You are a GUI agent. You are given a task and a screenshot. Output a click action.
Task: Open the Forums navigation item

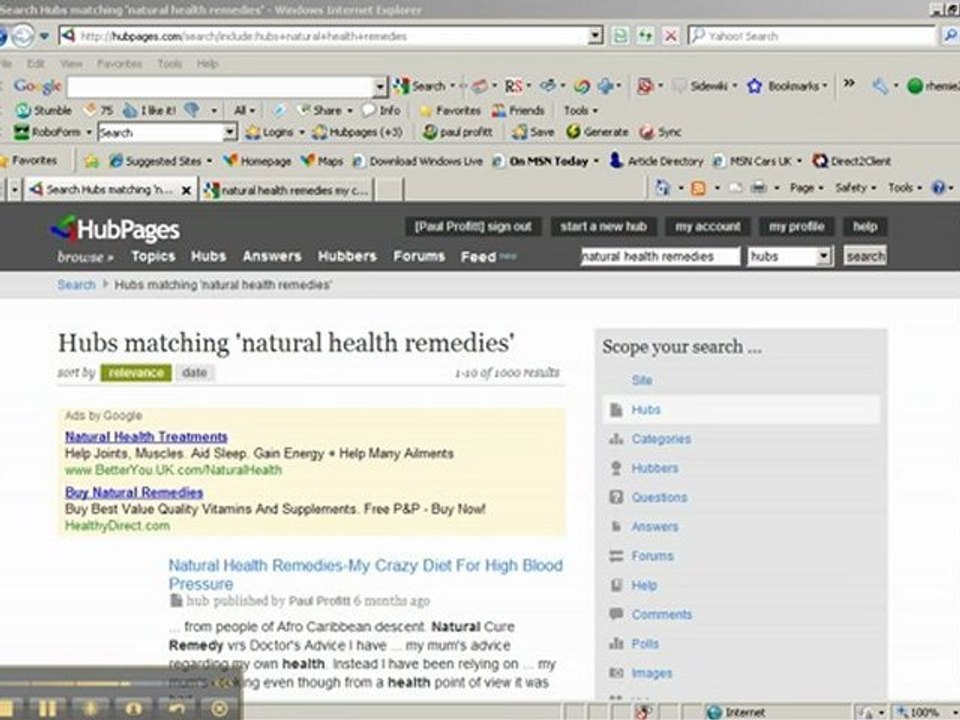[419, 257]
